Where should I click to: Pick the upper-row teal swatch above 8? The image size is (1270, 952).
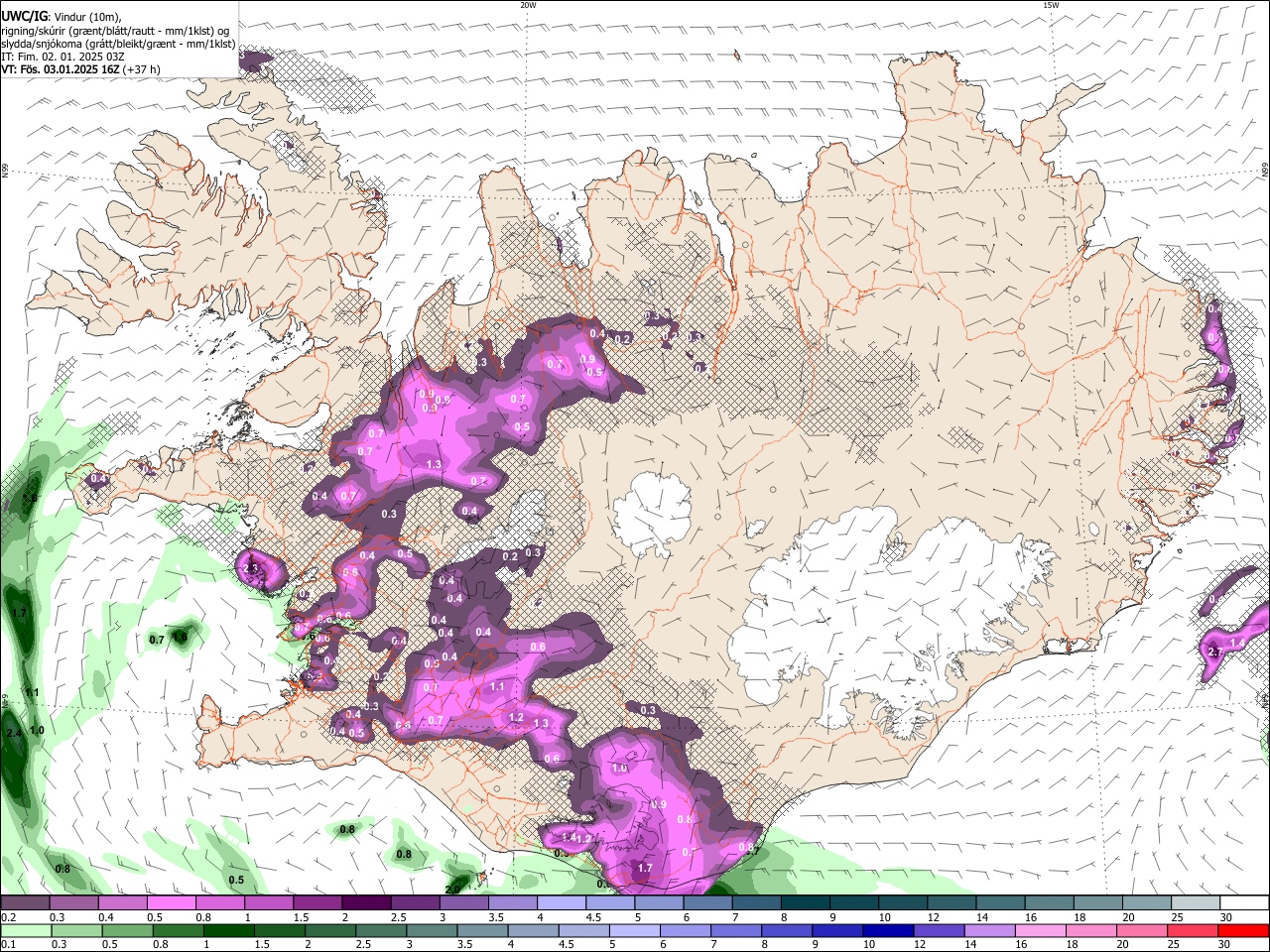(805, 903)
